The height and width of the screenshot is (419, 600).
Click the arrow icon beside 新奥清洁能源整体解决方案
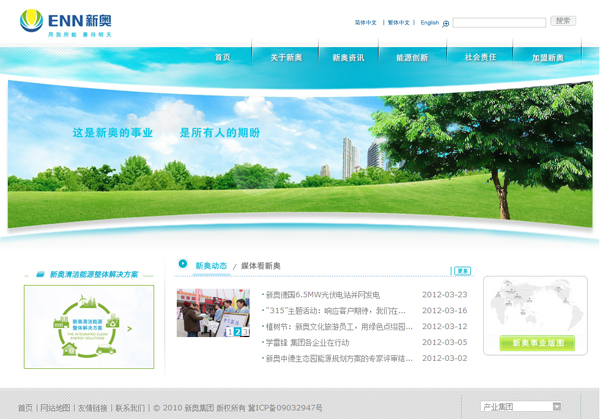click(x=39, y=274)
